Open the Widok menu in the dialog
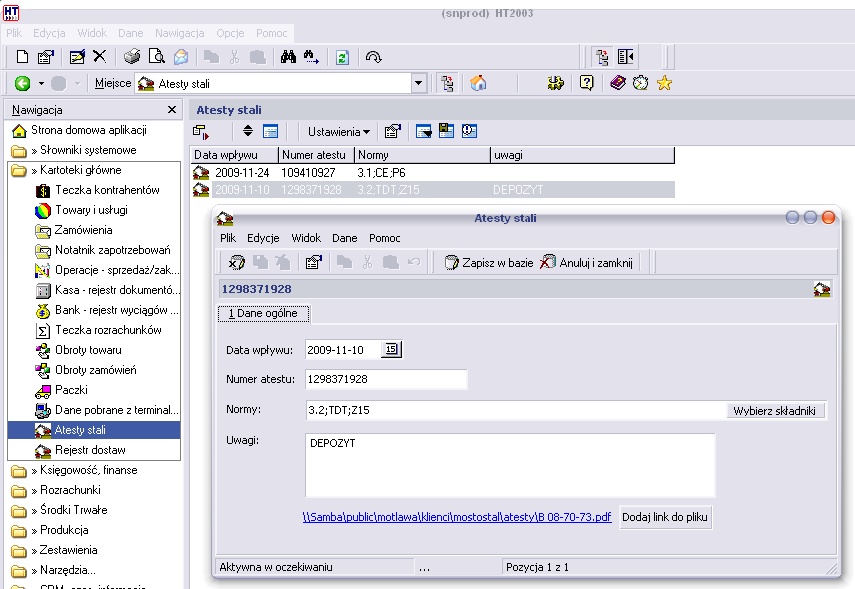855x589 pixels. pos(306,238)
